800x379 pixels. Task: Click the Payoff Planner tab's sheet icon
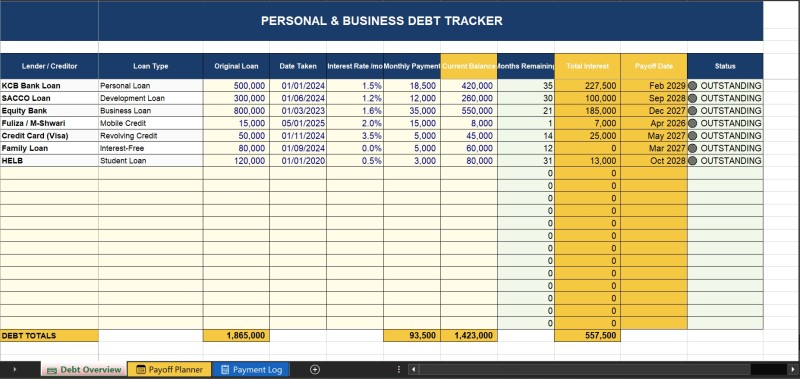click(x=141, y=370)
